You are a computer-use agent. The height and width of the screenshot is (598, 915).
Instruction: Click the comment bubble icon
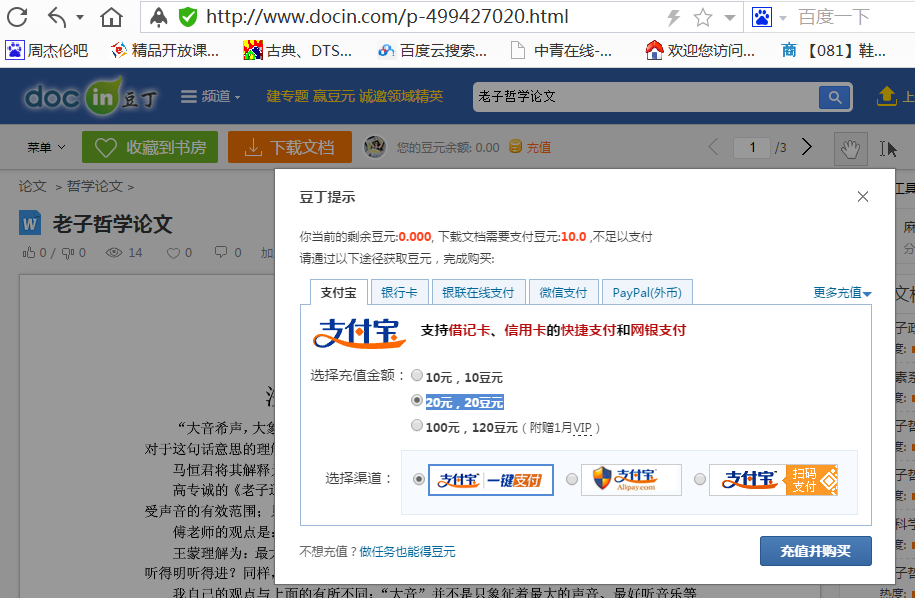pos(221,252)
